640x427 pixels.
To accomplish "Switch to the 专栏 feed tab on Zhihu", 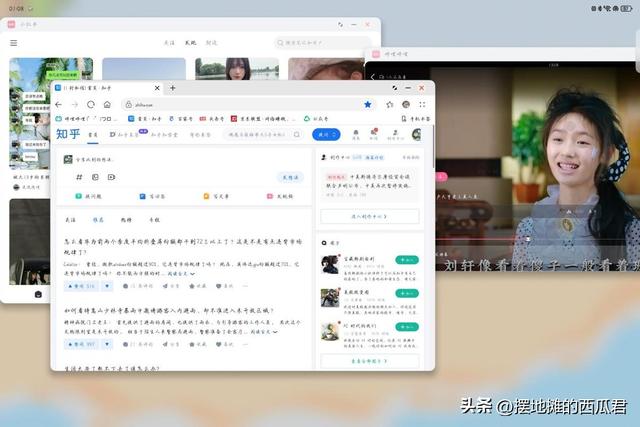I will tap(154, 220).
